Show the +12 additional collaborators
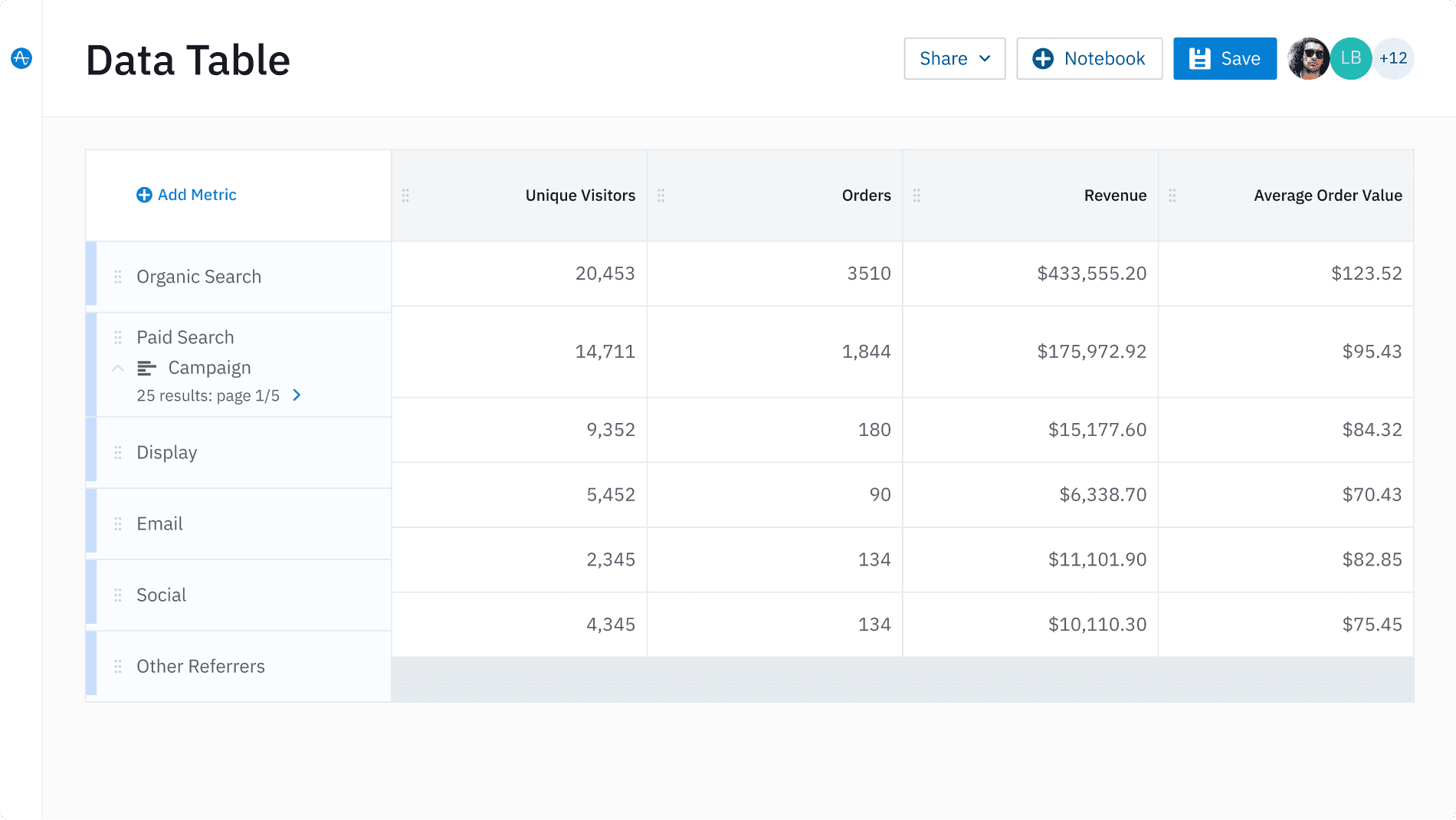1456x820 pixels. pyautogui.click(x=1395, y=58)
